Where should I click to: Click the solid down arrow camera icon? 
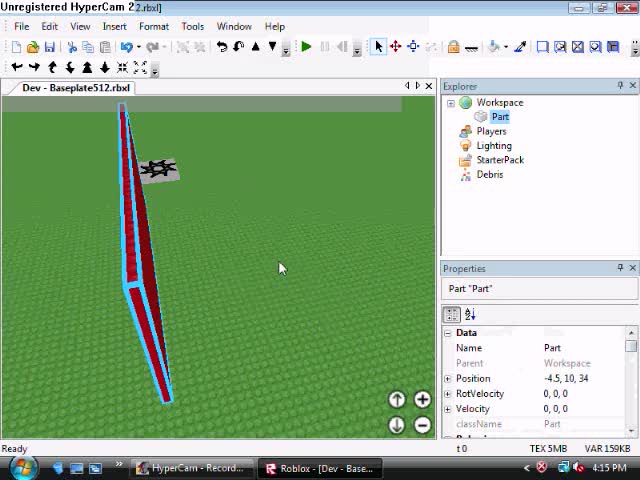click(105, 67)
